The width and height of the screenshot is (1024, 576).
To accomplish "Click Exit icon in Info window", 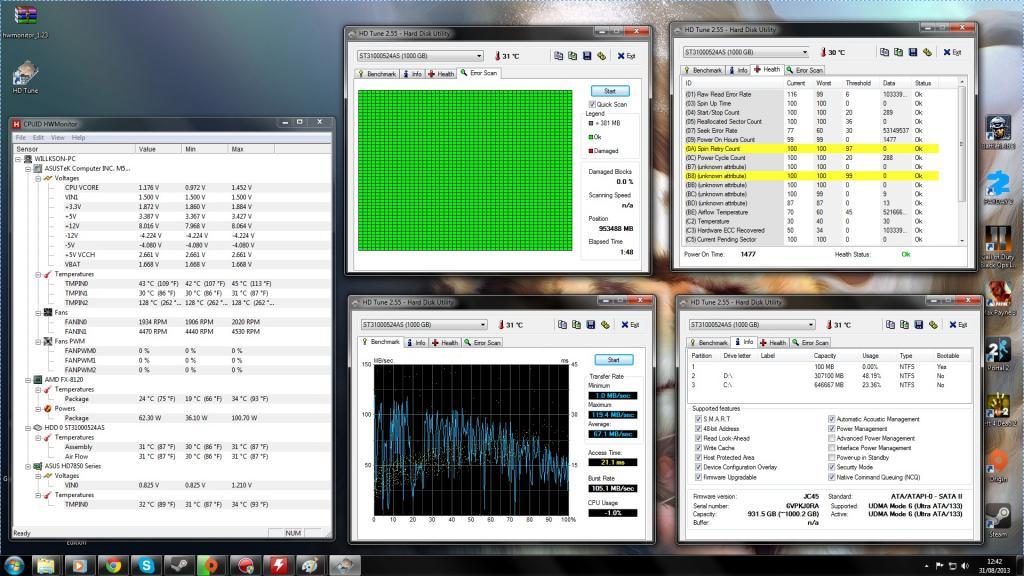I will coord(959,325).
